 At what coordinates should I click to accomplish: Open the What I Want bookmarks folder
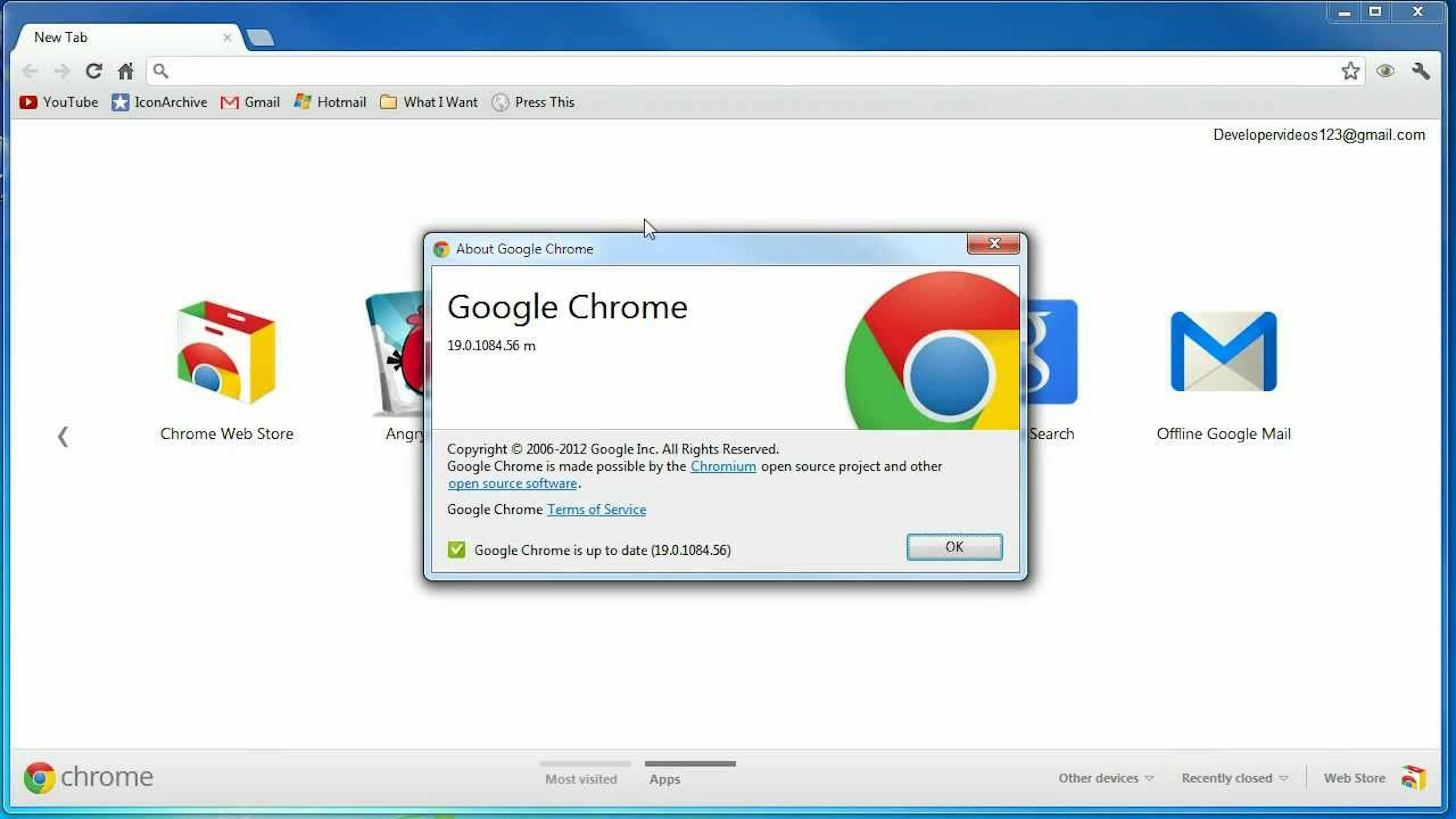[x=429, y=102]
